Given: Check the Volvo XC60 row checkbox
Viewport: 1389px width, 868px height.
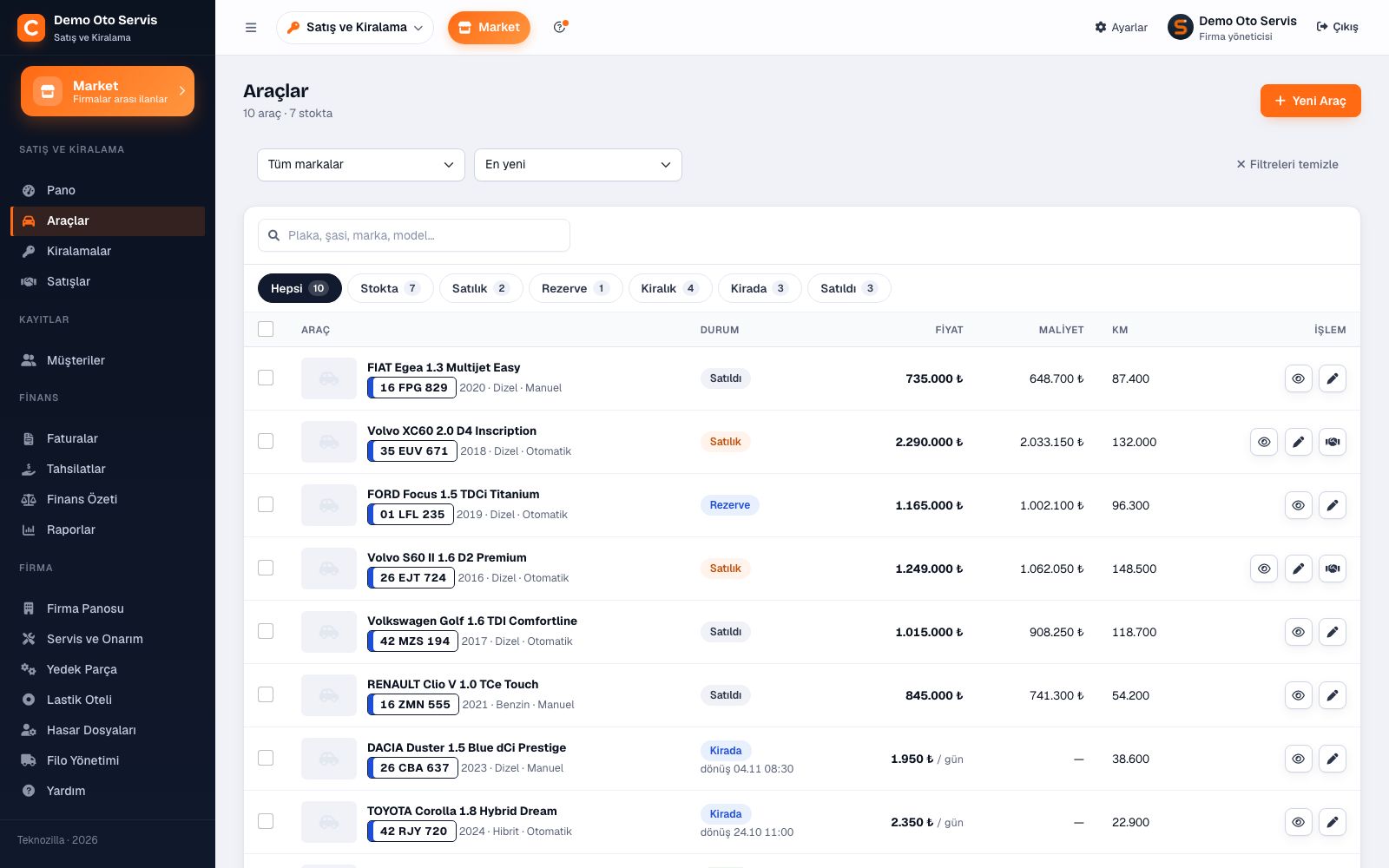Looking at the screenshot, I should [x=266, y=441].
